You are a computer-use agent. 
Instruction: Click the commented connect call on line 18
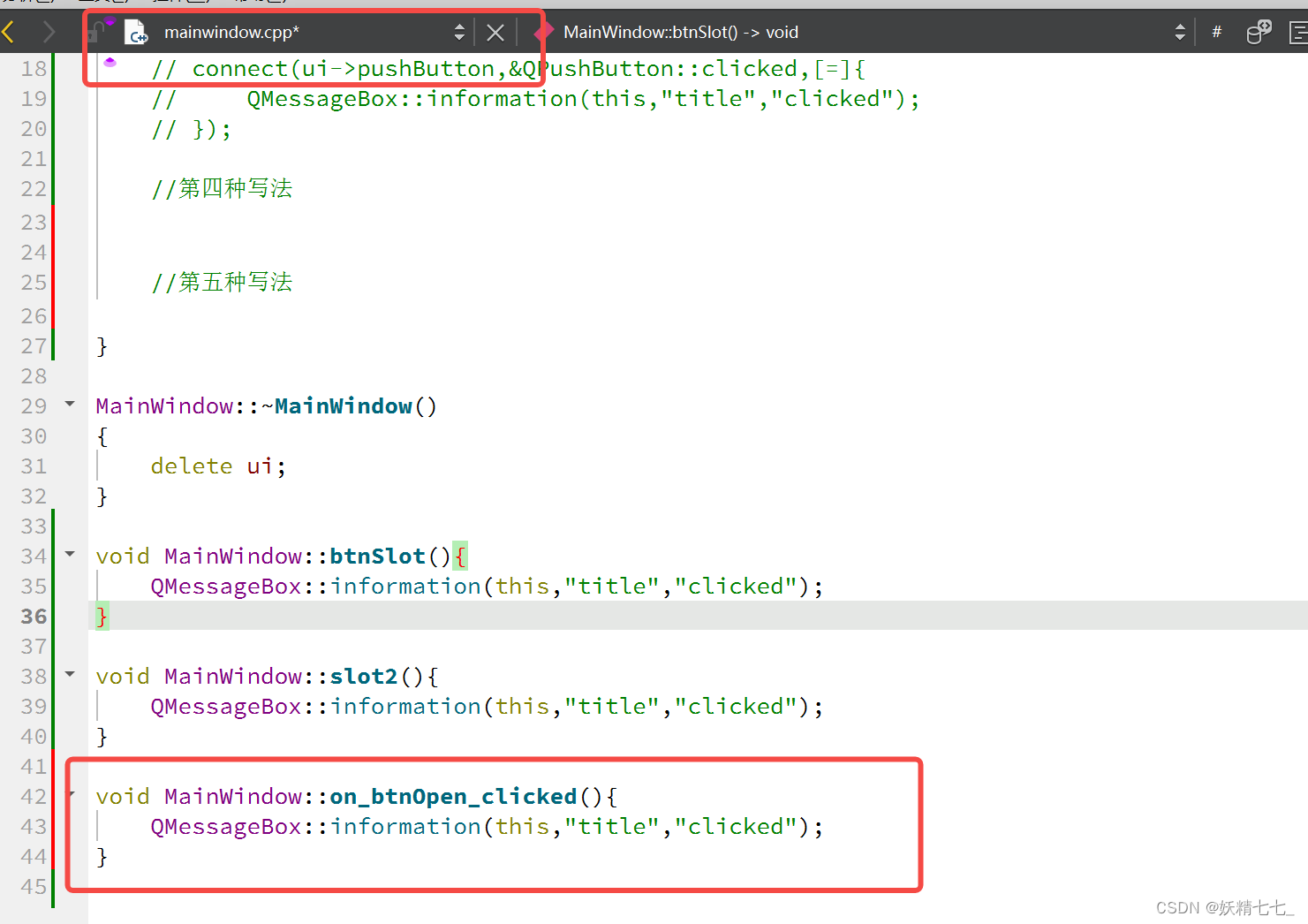(x=508, y=69)
